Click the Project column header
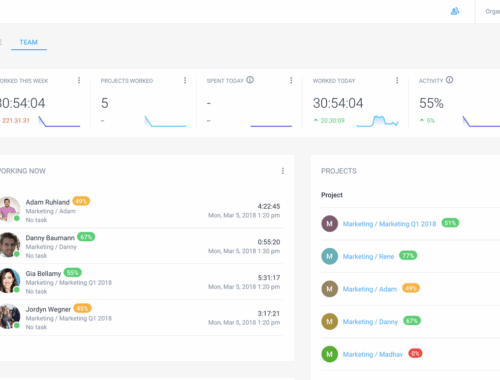The image size is (500, 380). pos(332,195)
